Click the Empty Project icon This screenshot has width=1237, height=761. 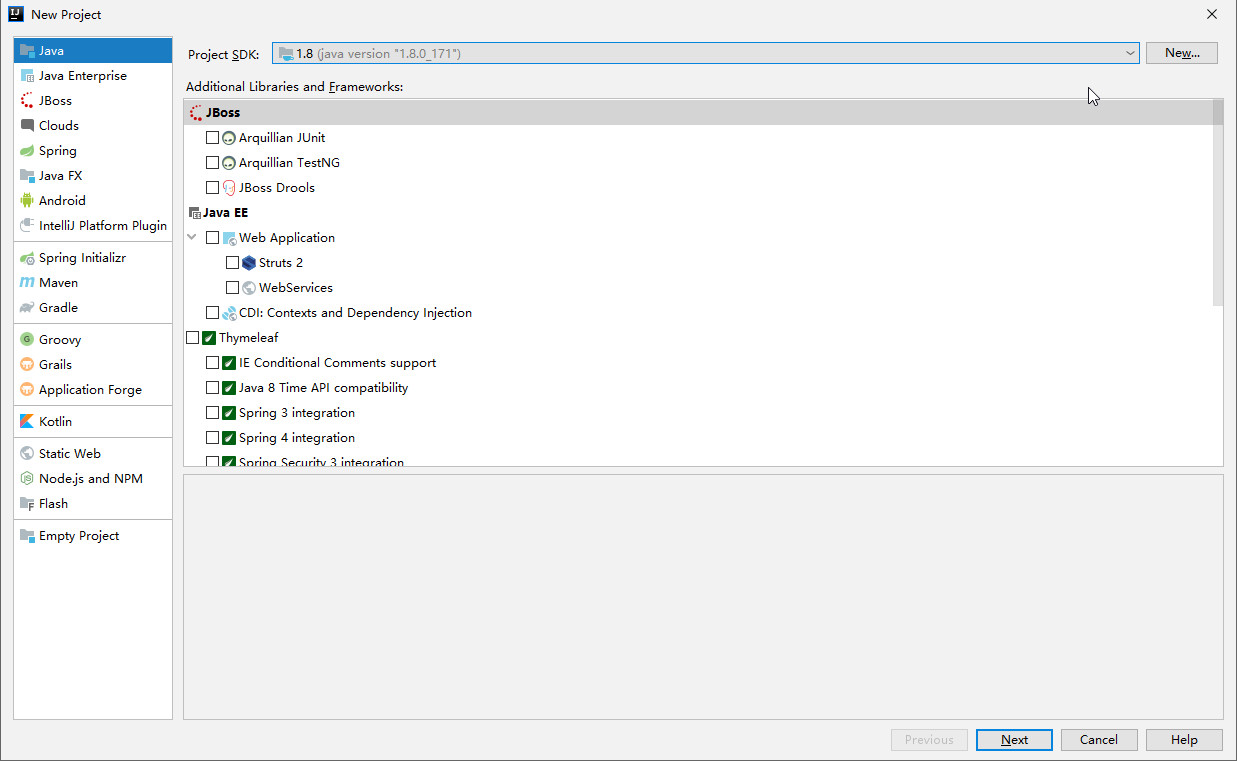(x=27, y=535)
